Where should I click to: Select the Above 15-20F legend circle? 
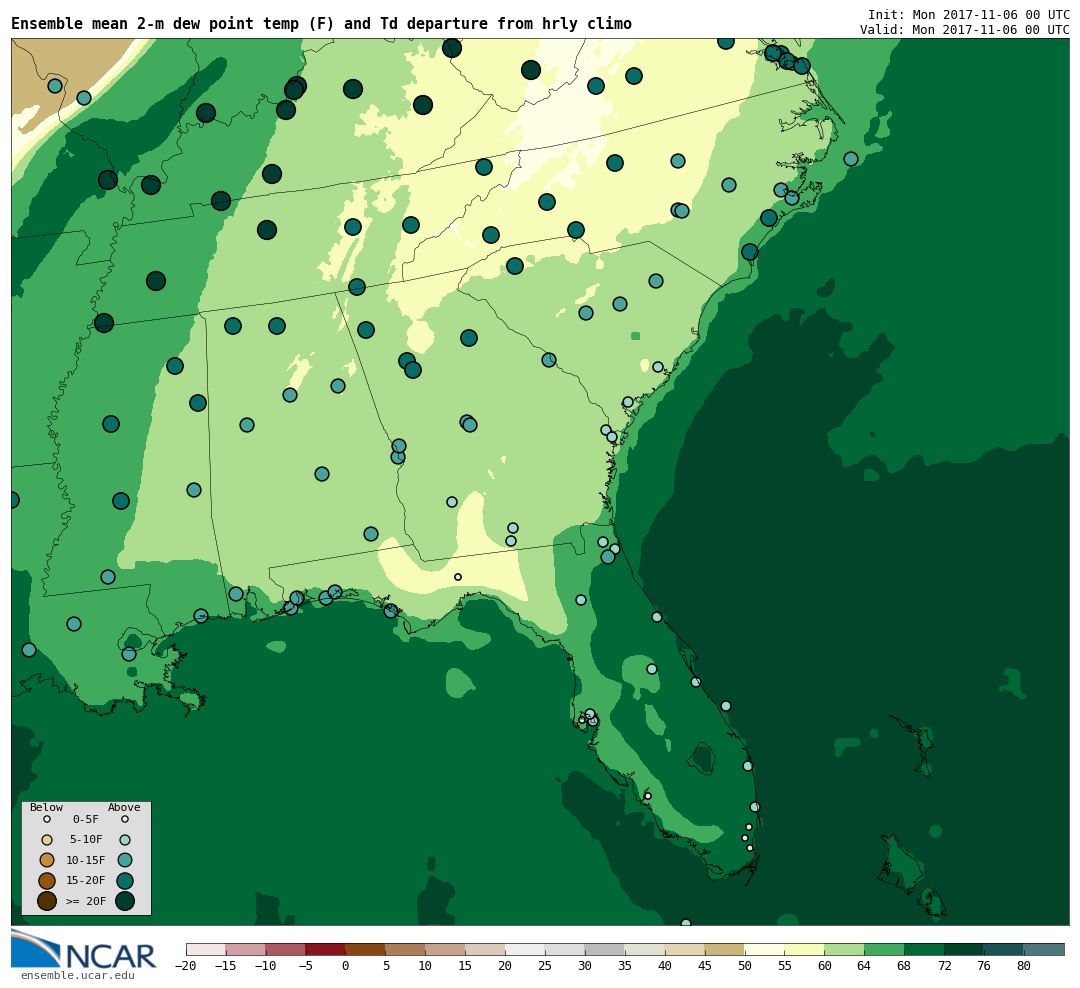click(x=125, y=881)
